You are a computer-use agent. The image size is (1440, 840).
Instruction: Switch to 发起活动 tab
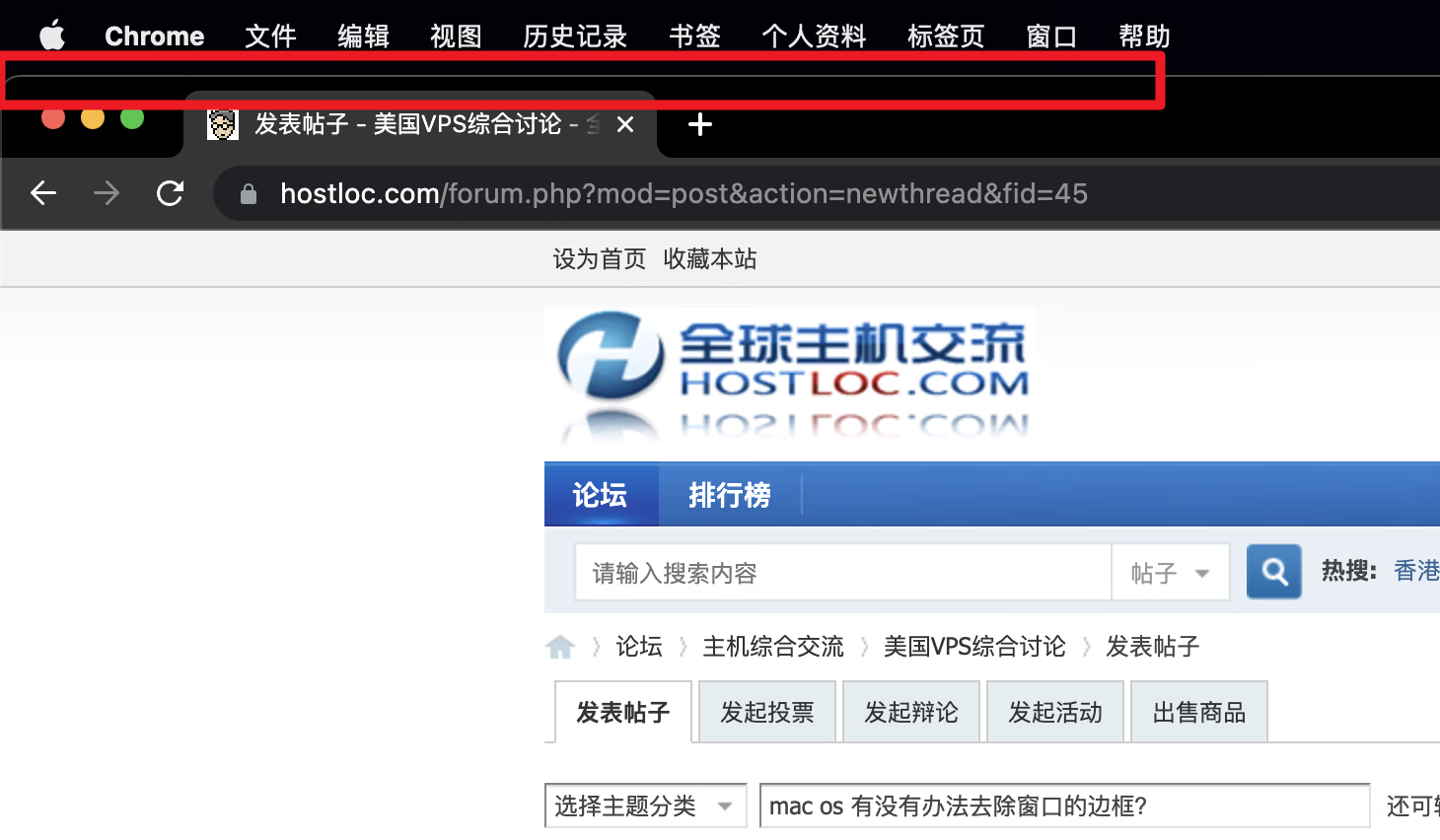(1055, 712)
